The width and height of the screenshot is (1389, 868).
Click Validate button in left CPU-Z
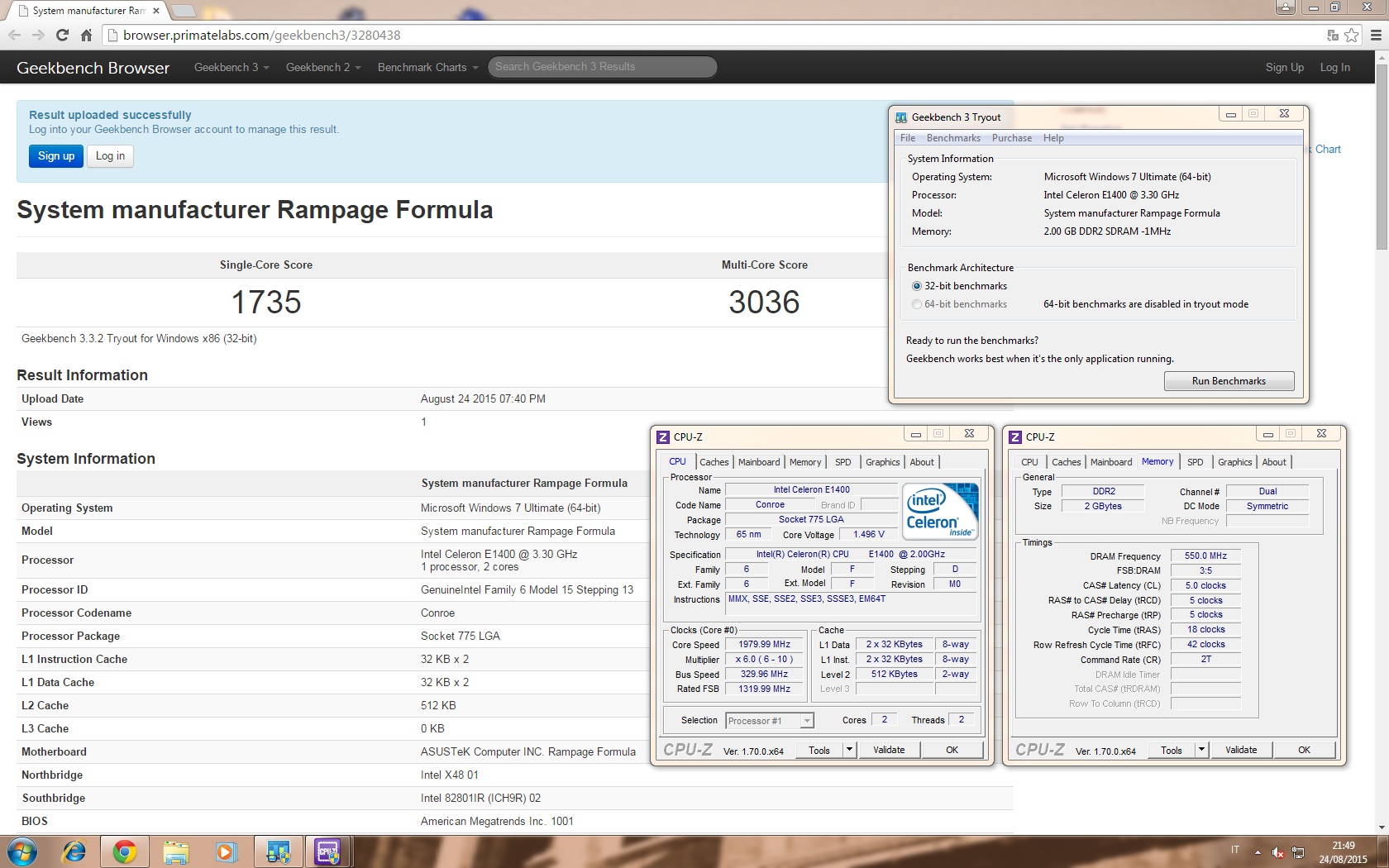889,750
